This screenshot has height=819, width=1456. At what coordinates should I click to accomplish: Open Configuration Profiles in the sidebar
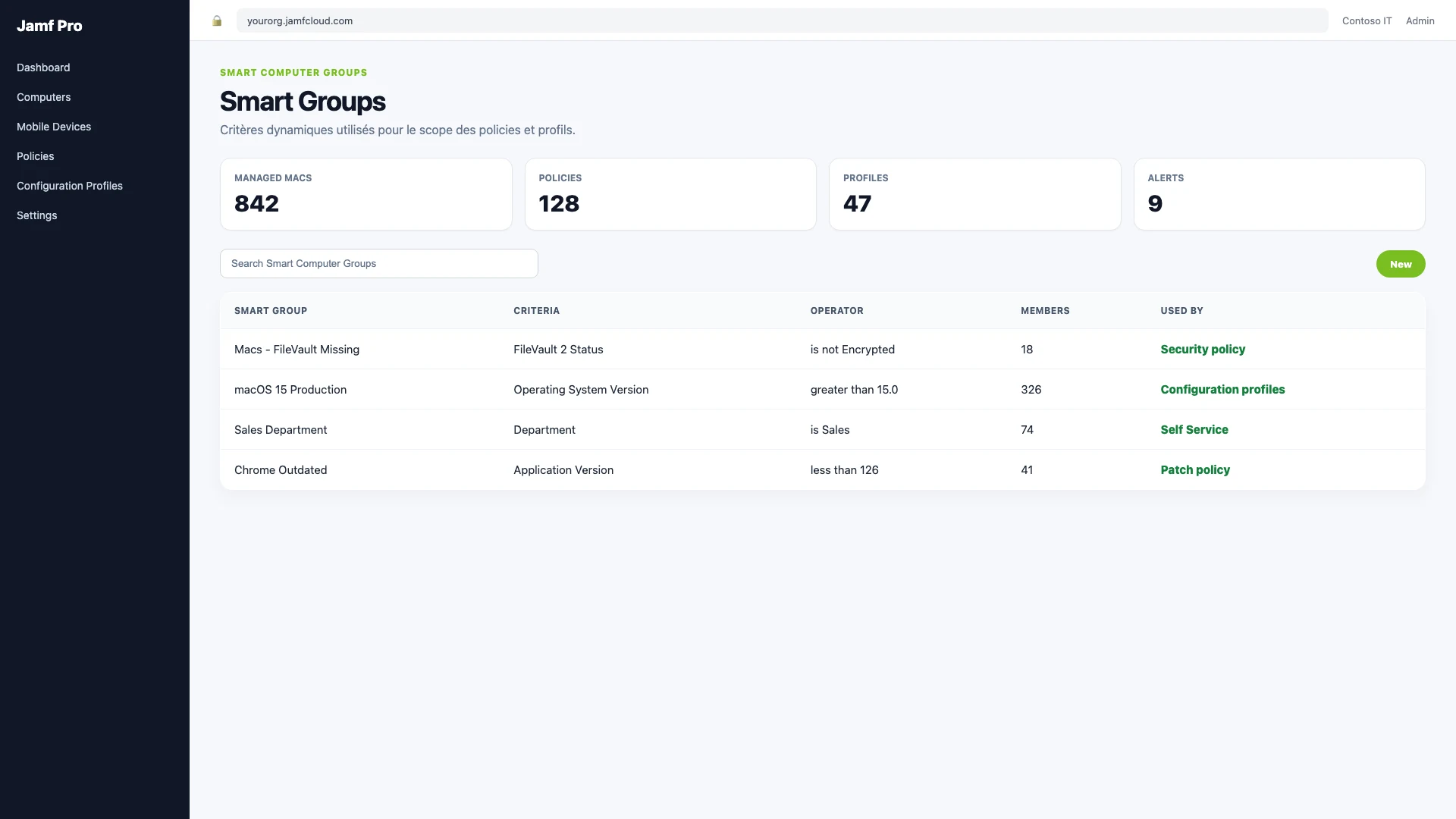[70, 186]
